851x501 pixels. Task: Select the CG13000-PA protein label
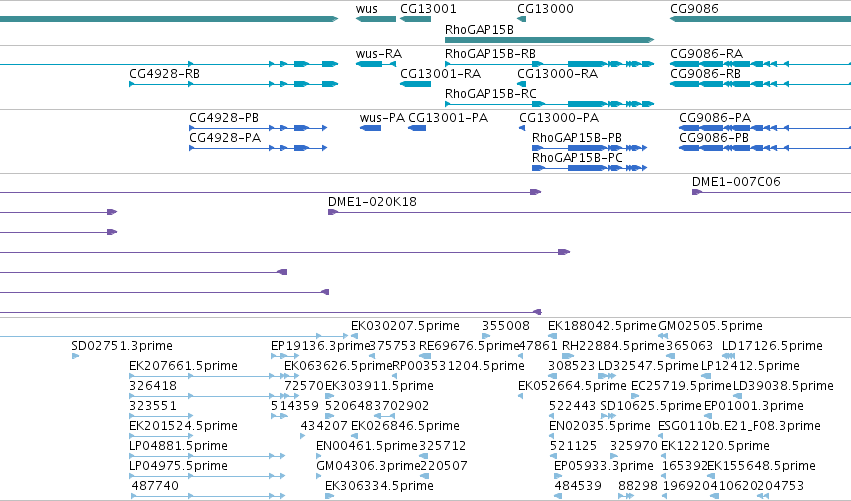click(559, 118)
